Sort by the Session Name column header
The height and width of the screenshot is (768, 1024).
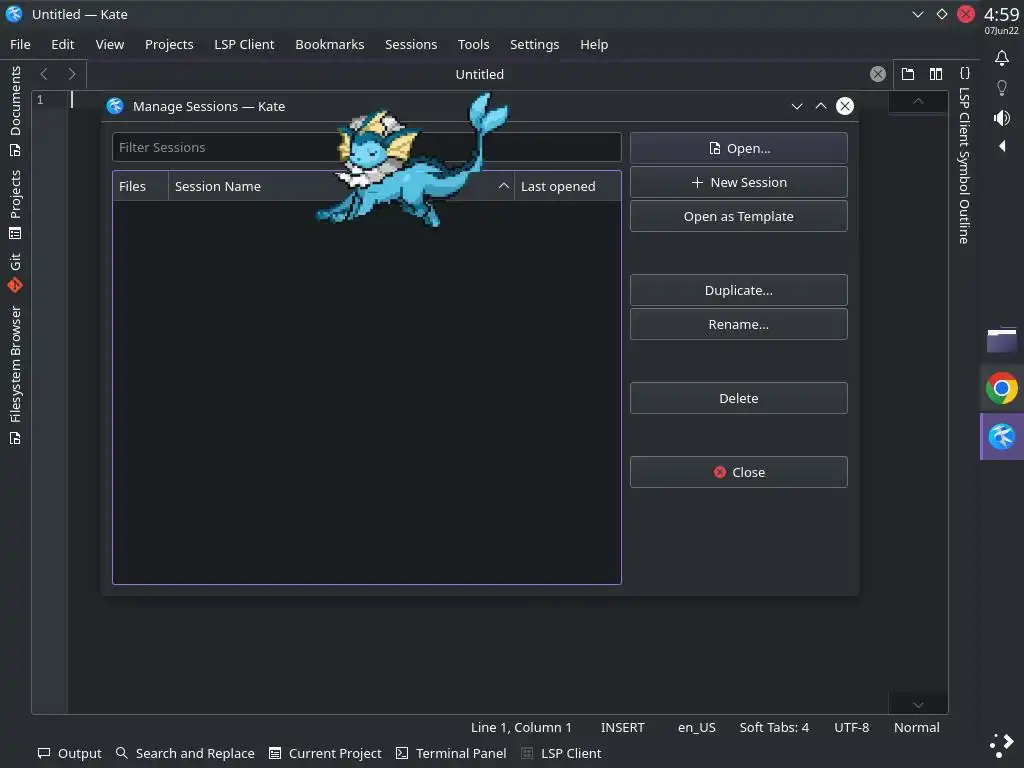pos(342,186)
